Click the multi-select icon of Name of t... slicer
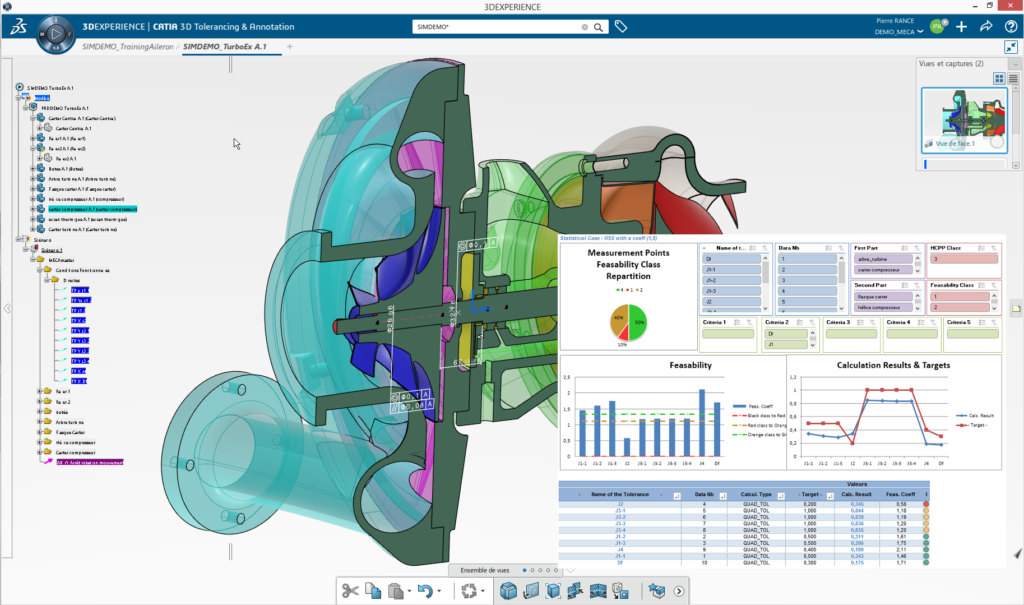The height and width of the screenshot is (605, 1024). point(753,248)
